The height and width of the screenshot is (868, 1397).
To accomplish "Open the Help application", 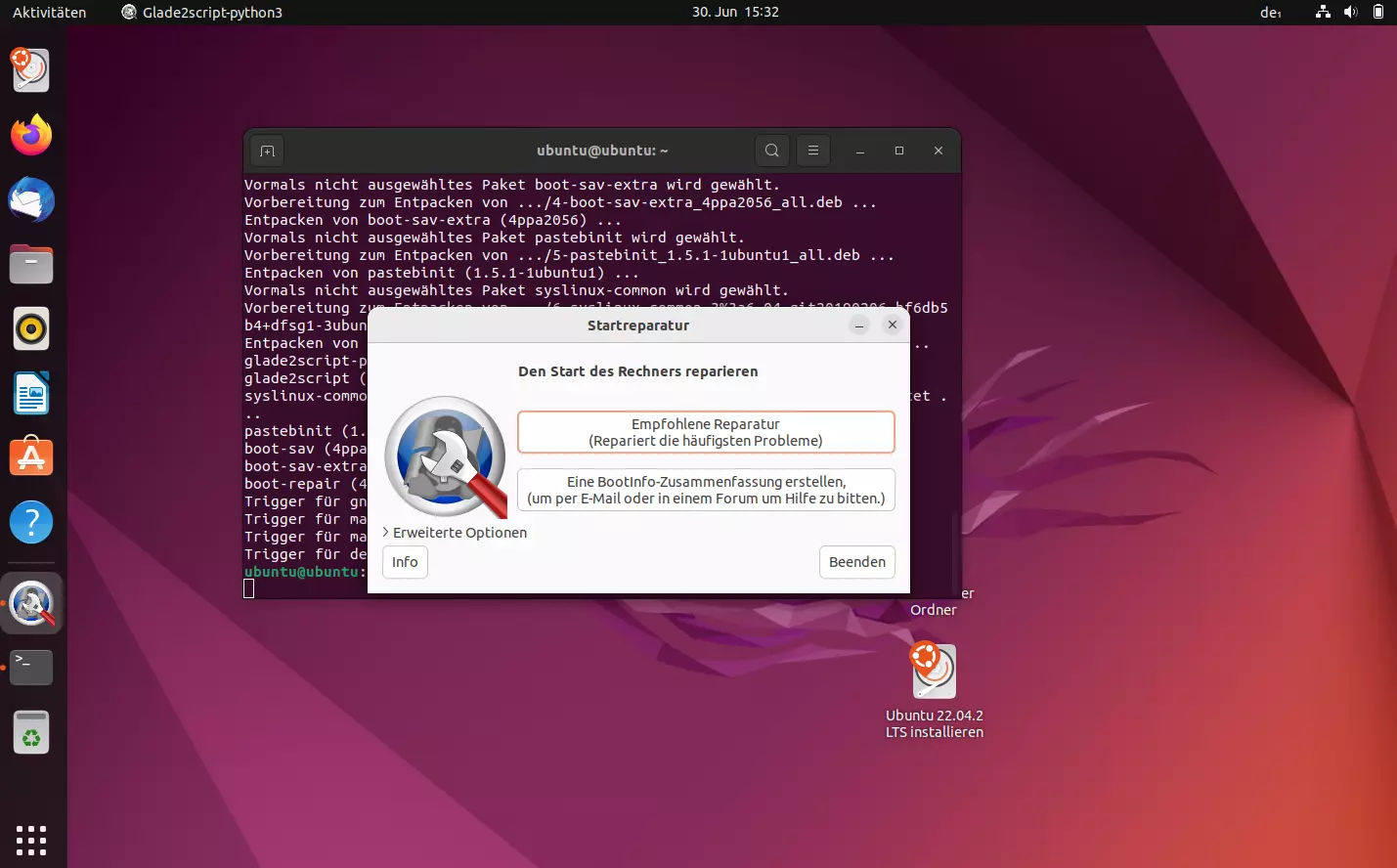I will (x=30, y=521).
